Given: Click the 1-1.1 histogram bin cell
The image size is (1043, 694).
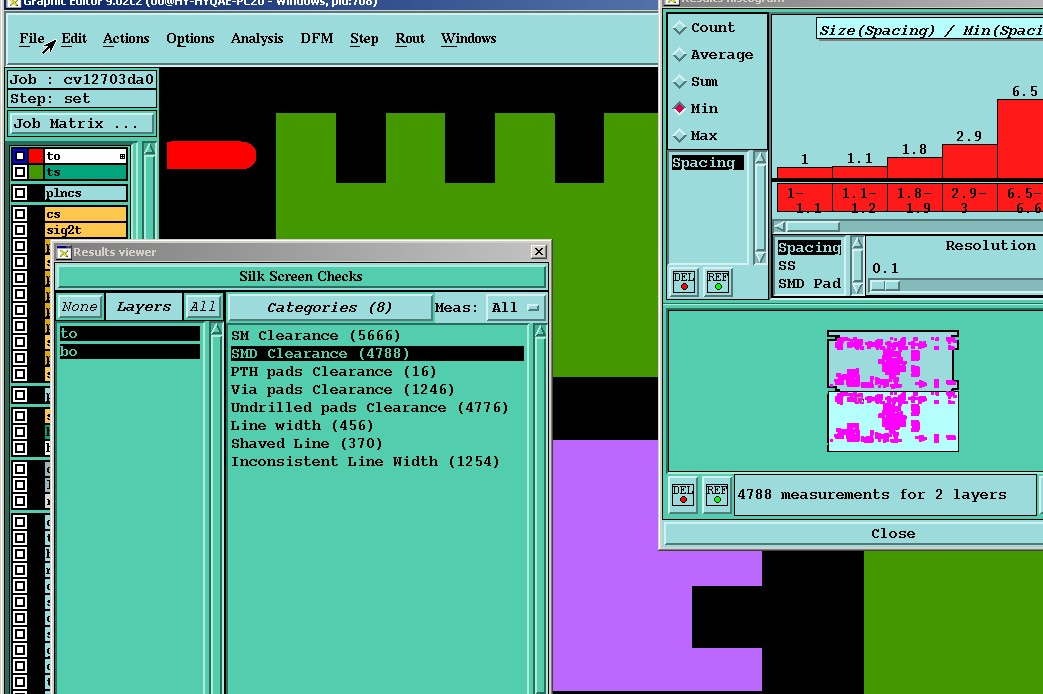Looking at the screenshot, I should tap(804, 198).
